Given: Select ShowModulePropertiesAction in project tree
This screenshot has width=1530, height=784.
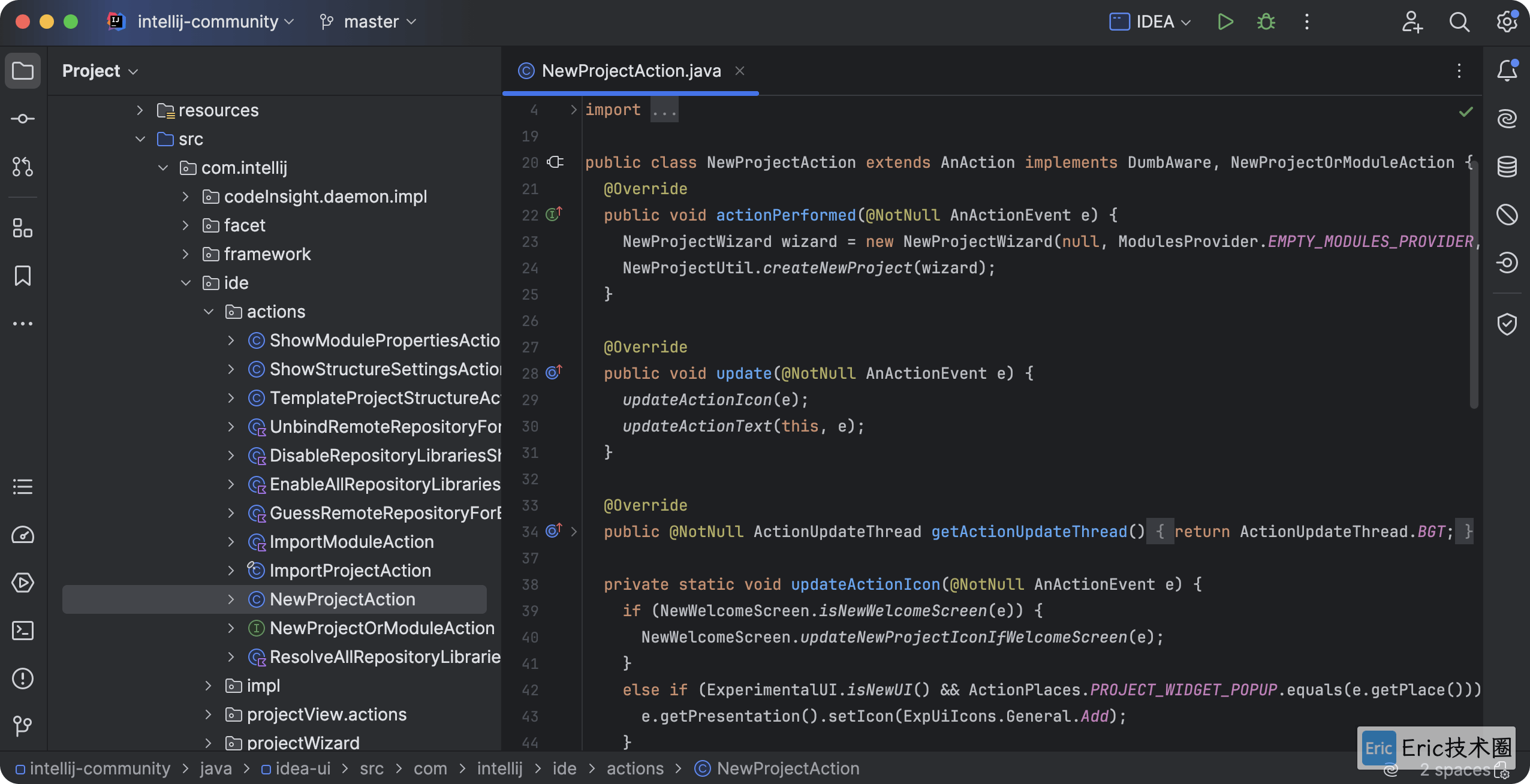Looking at the screenshot, I should pos(384,340).
